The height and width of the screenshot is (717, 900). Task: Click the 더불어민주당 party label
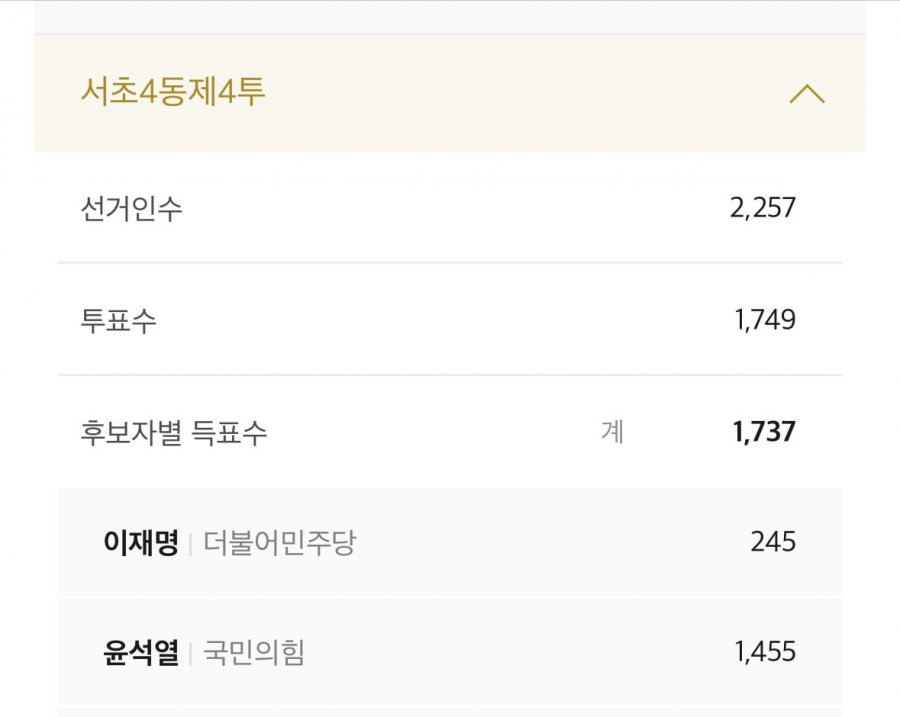280,542
